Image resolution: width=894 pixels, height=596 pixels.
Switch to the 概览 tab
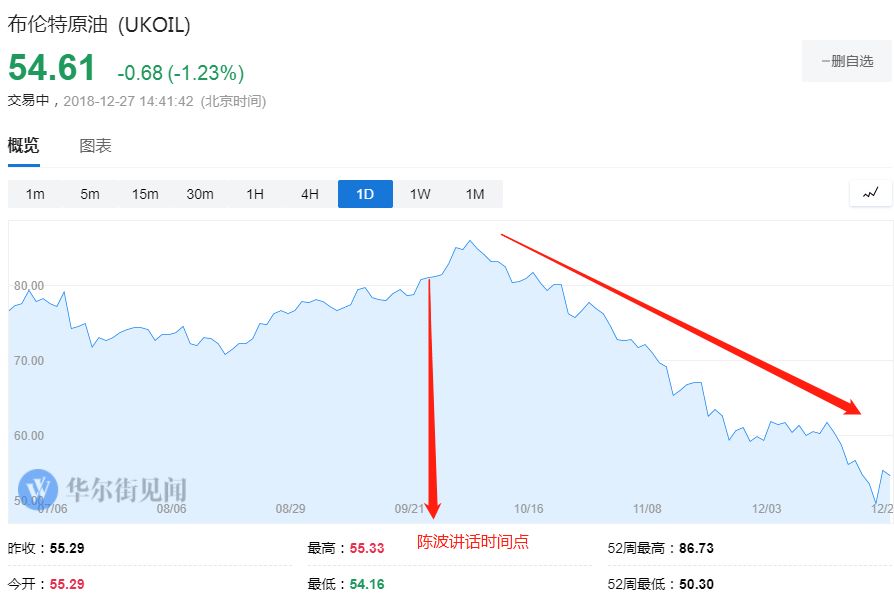pyautogui.click(x=24, y=146)
